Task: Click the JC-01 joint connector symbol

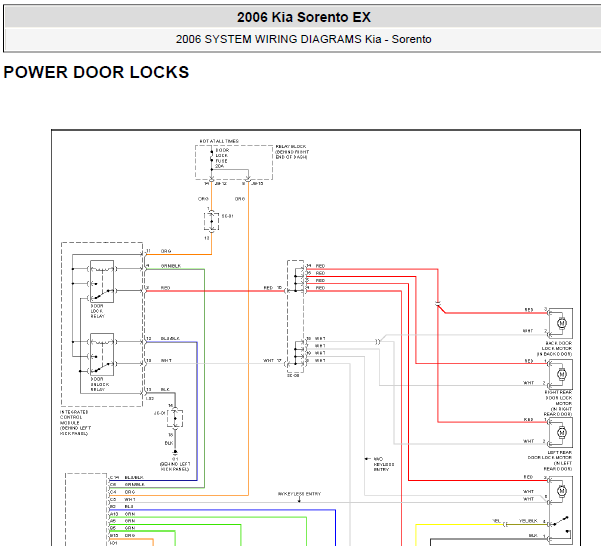Action: point(175,418)
